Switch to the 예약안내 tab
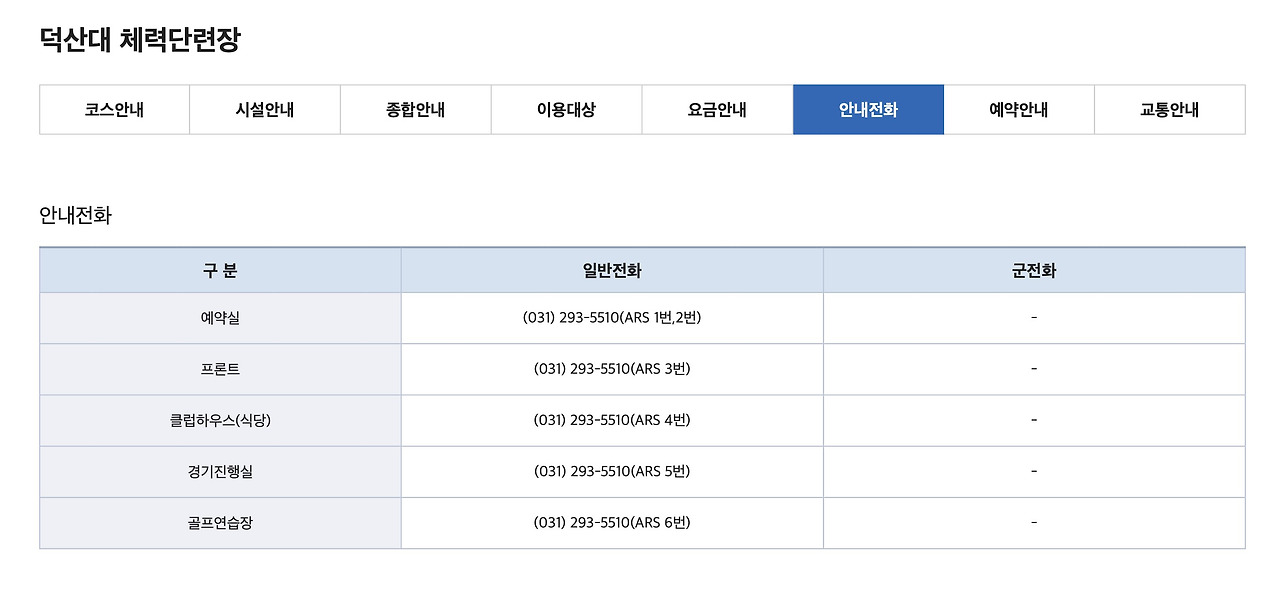 click(x=1018, y=110)
